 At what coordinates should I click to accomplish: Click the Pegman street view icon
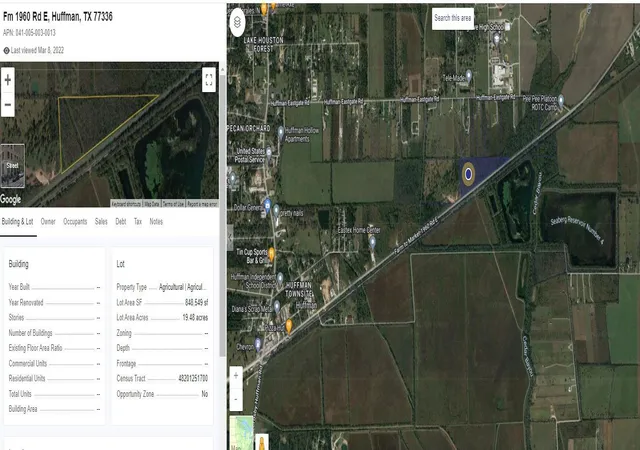pos(262,442)
